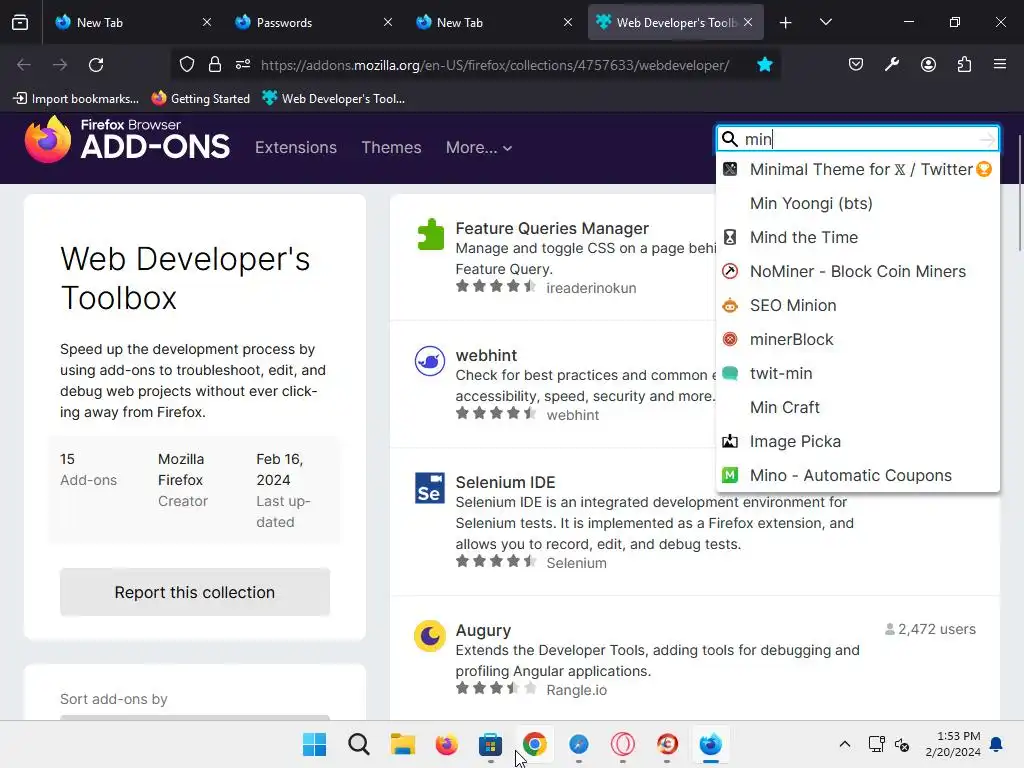Open Microsoft Store from taskbar
Image resolution: width=1024 pixels, height=768 pixels.
coord(490,744)
